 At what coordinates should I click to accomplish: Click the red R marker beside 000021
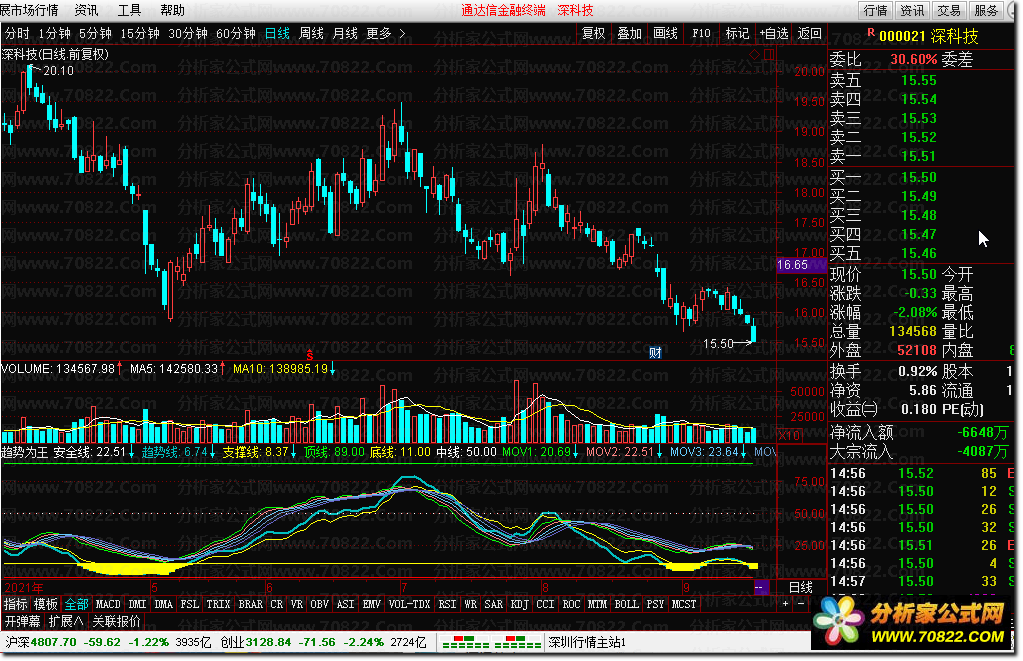(x=870, y=32)
